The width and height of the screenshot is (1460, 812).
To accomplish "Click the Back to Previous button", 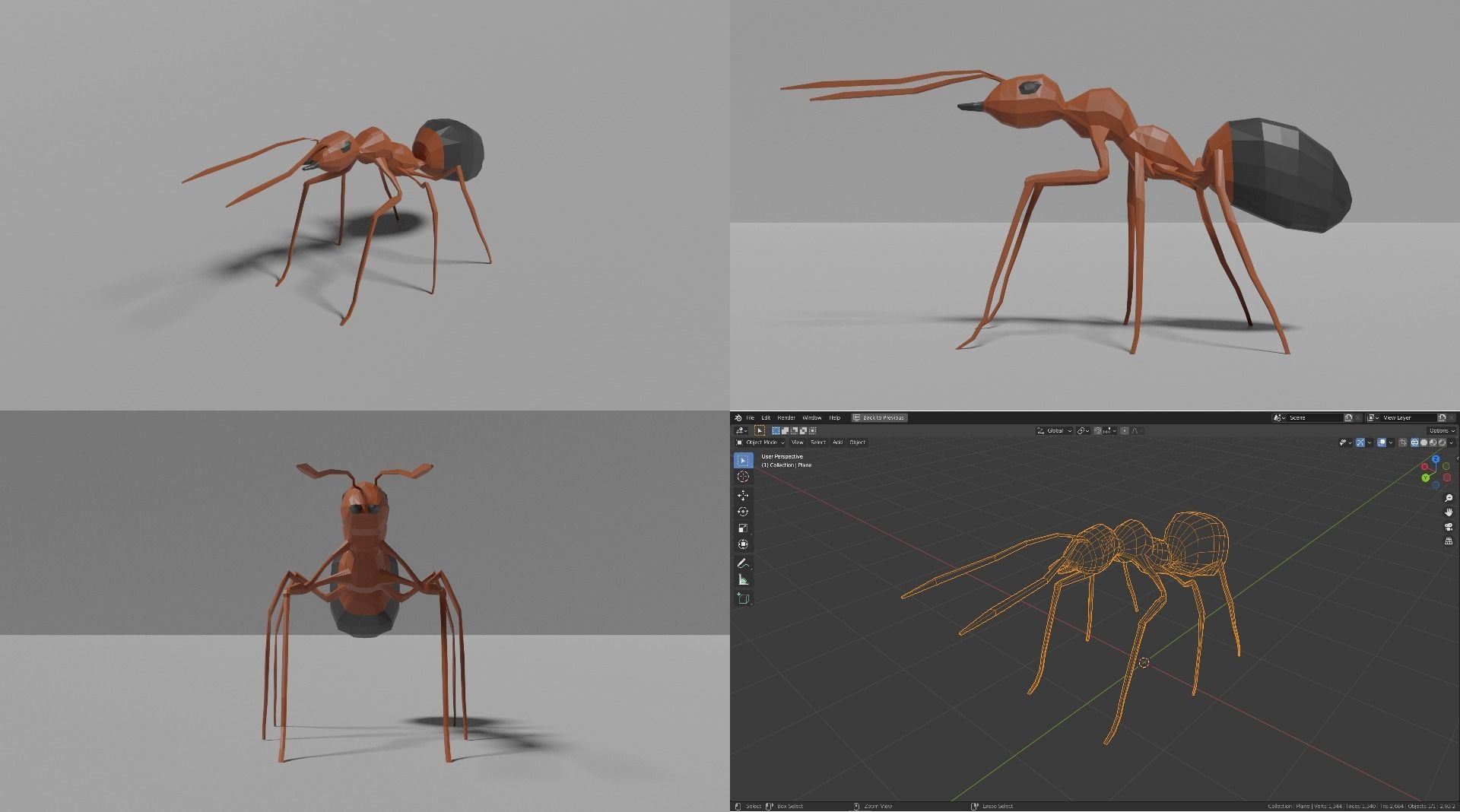I will pyautogui.click(x=882, y=417).
